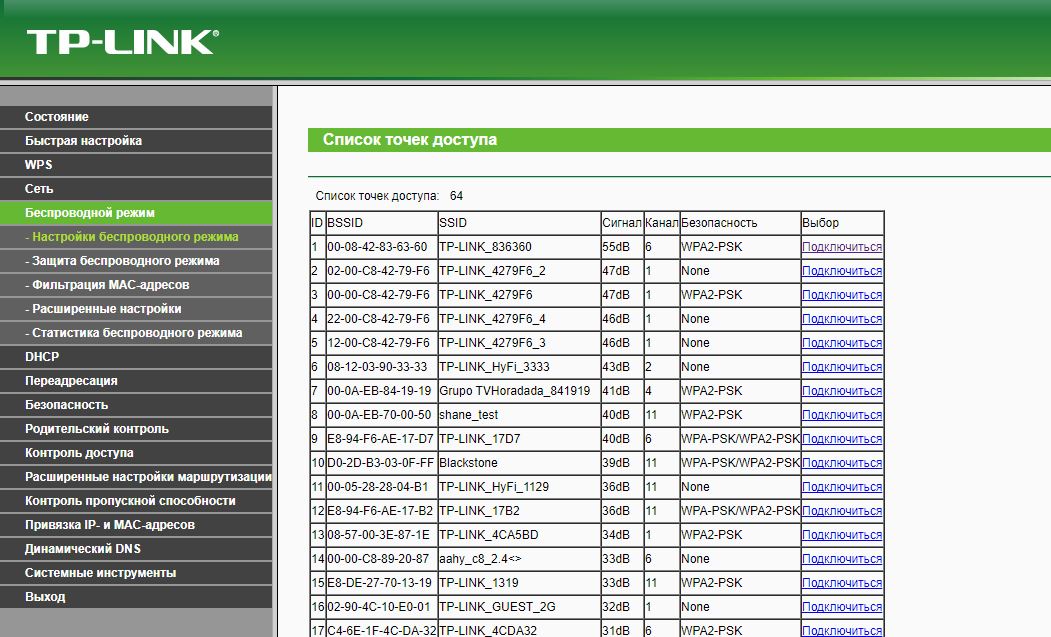The image size is (1051, 637).
Task: Open Родительский контроль menu item
Action: (136, 429)
